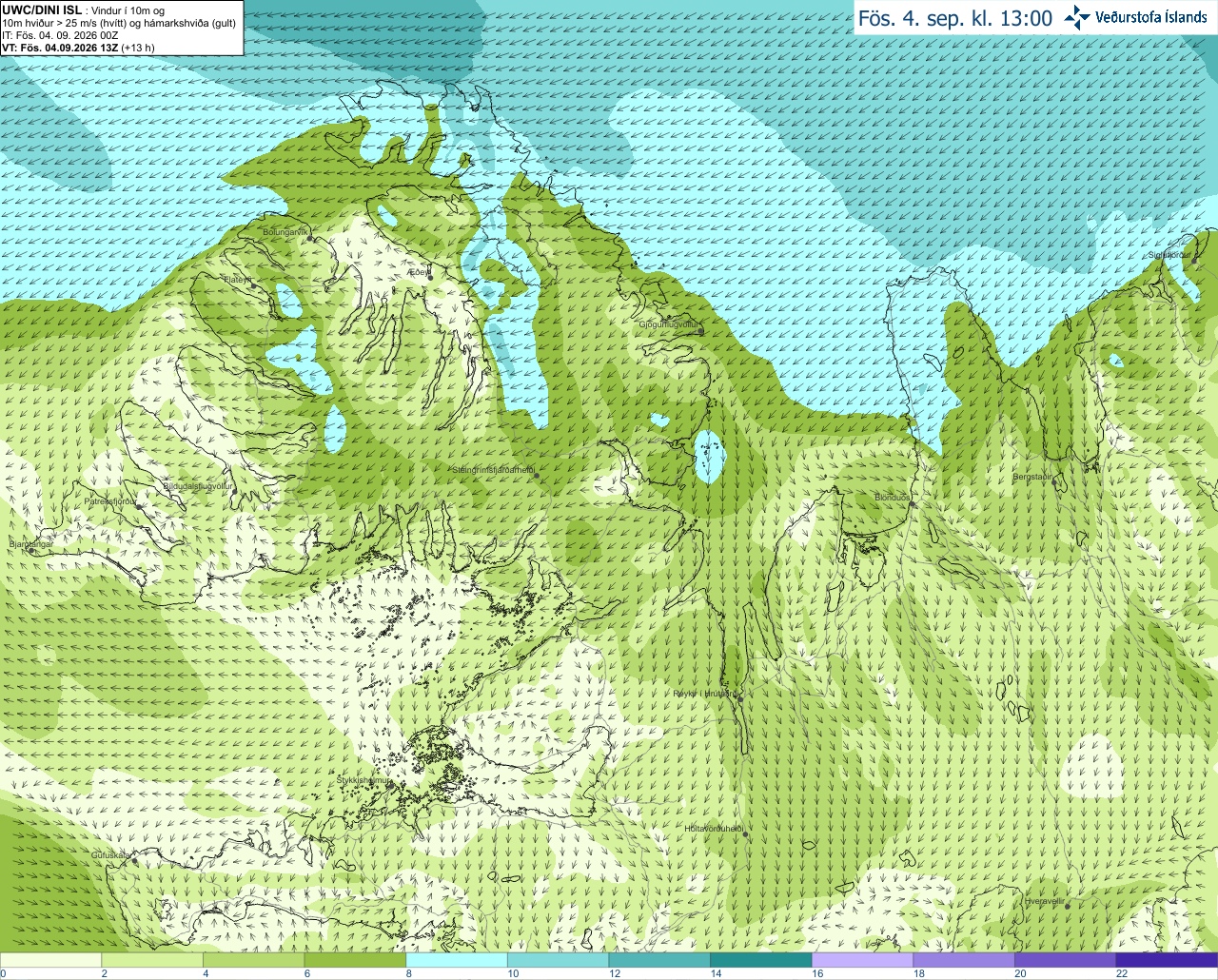Click the Blönduós station dot
Image resolution: width=1218 pixels, height=980 pixels.
tap(912, 504)
